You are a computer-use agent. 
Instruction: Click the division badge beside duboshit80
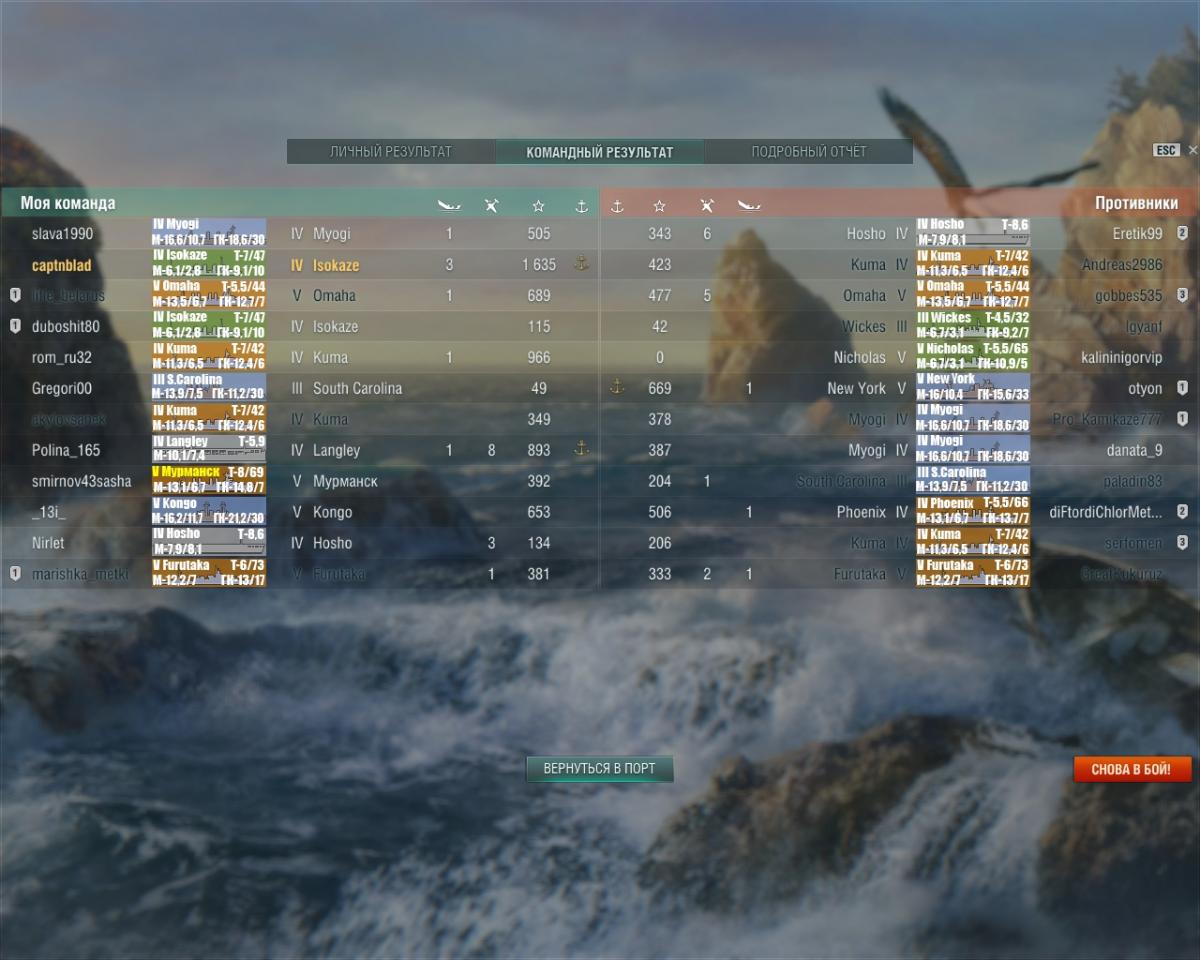(x=15, y=326)
